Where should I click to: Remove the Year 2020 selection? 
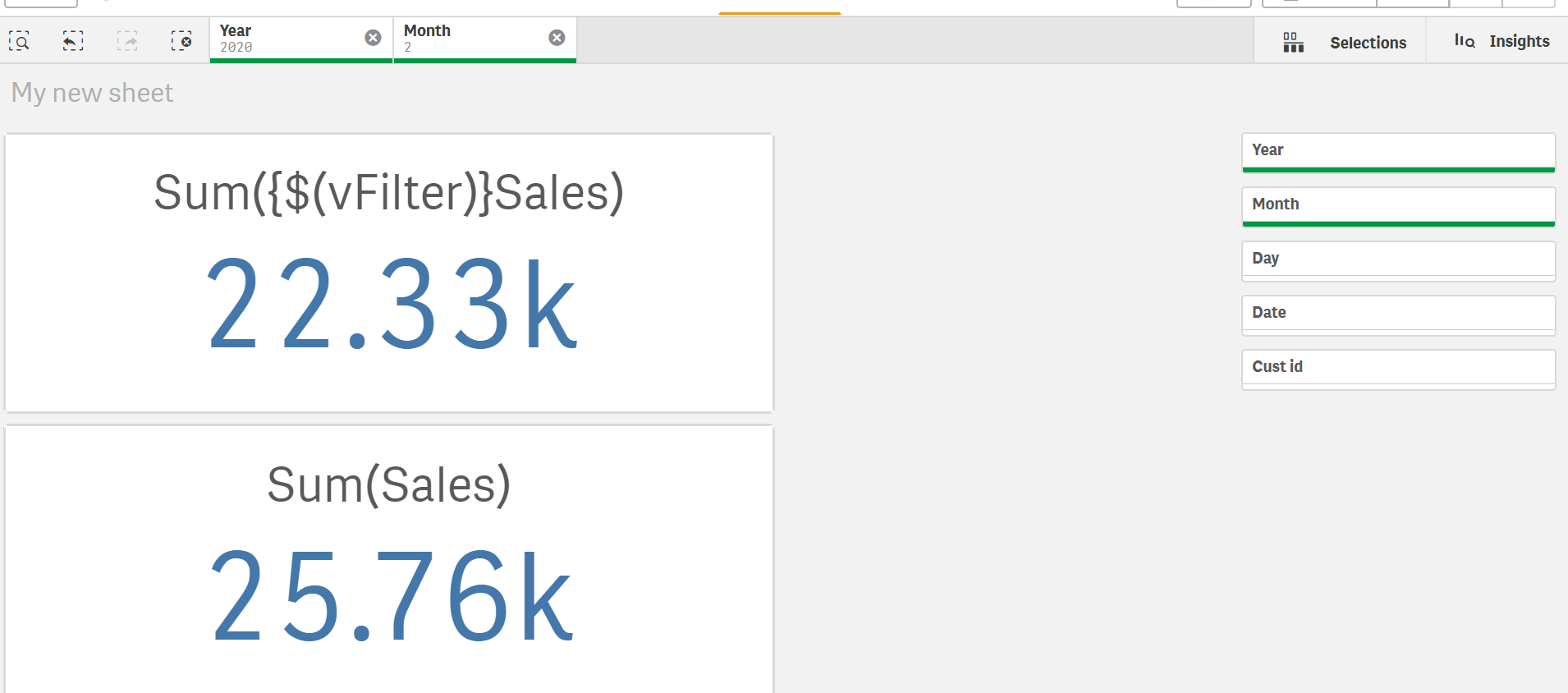tap(373, 38)
